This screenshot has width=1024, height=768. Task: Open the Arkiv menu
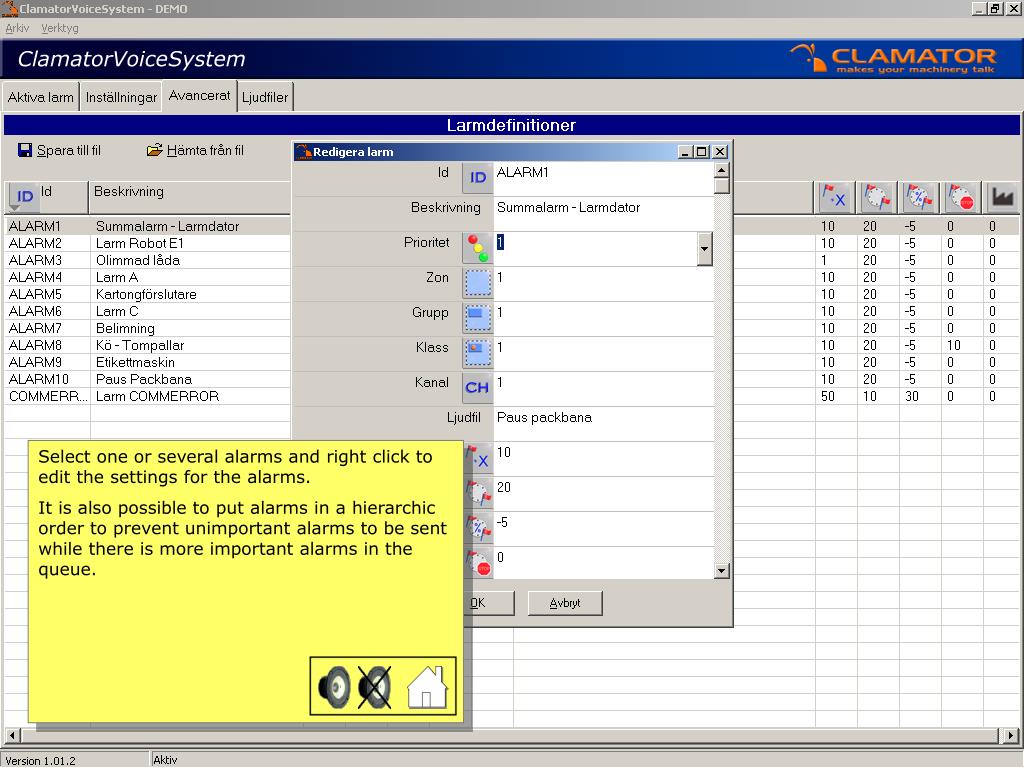click(17, 28)
